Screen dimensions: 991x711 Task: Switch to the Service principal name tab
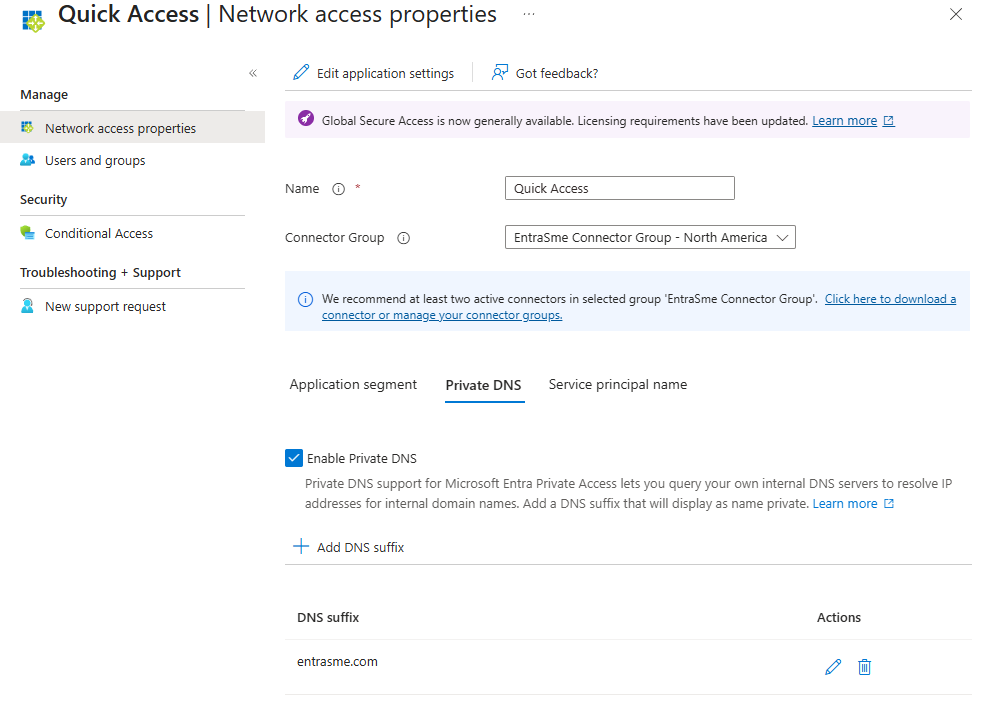617,385
